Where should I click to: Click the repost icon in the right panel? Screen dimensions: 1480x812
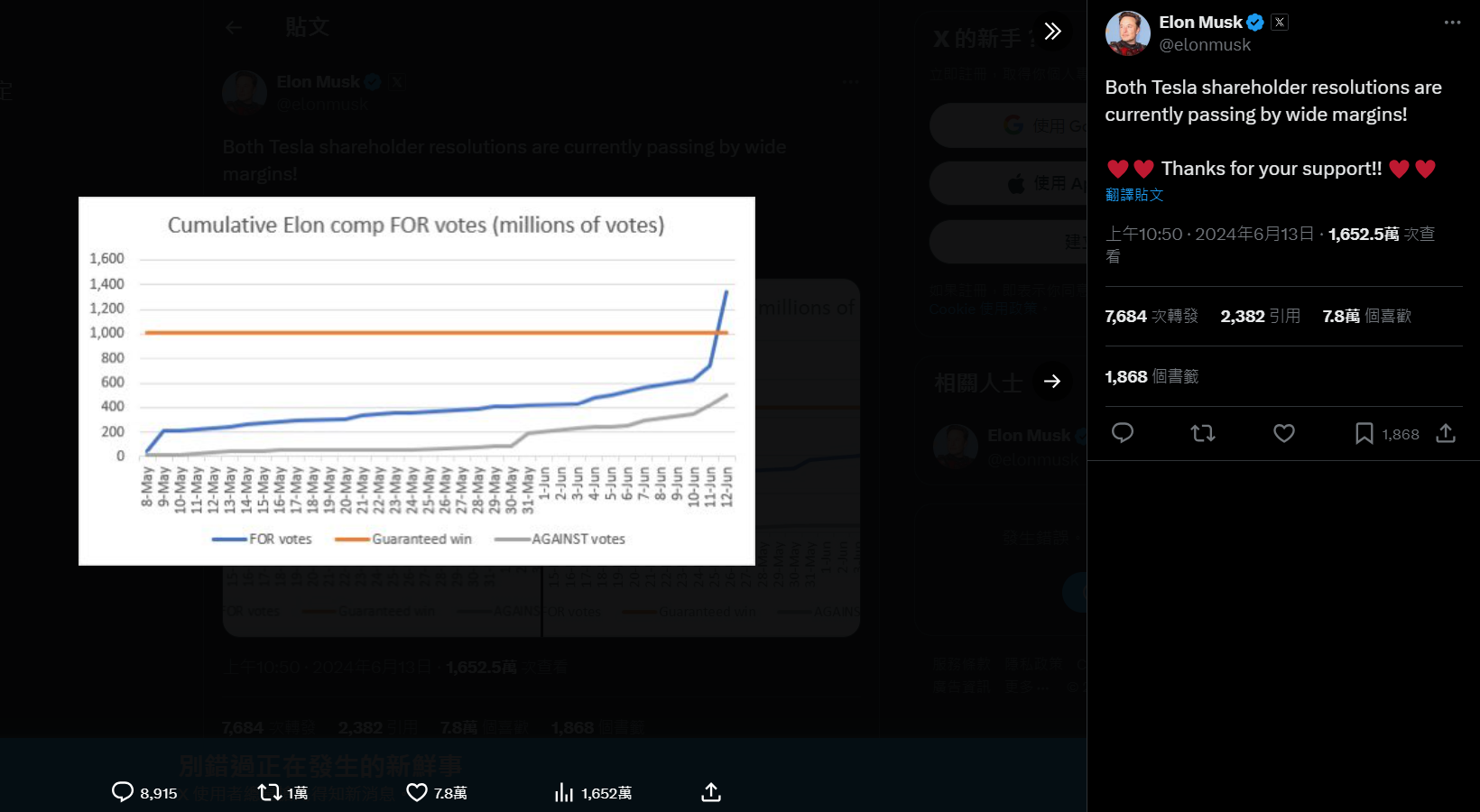point(1203,433)
